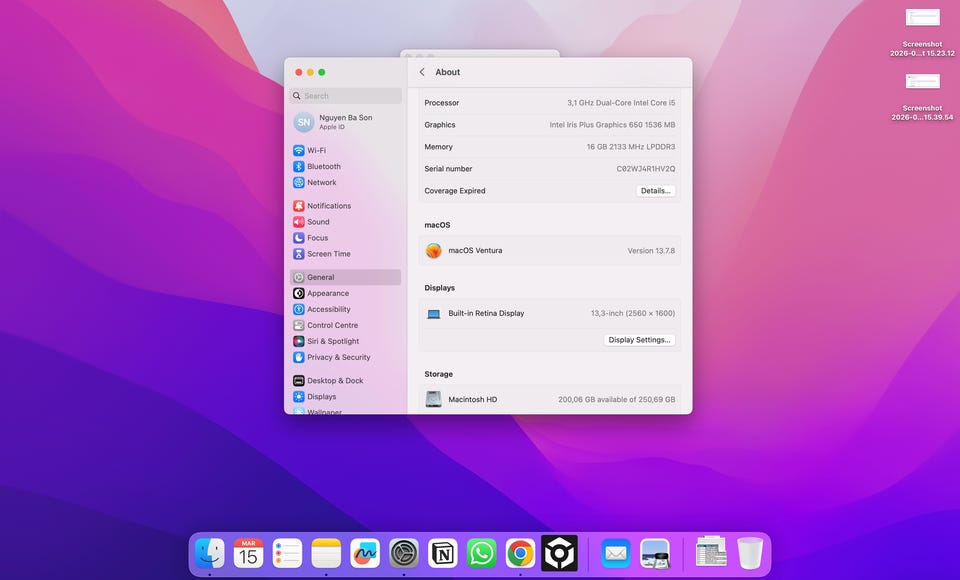
Task: Open Screen Time settings
Action: click(328, 254)
